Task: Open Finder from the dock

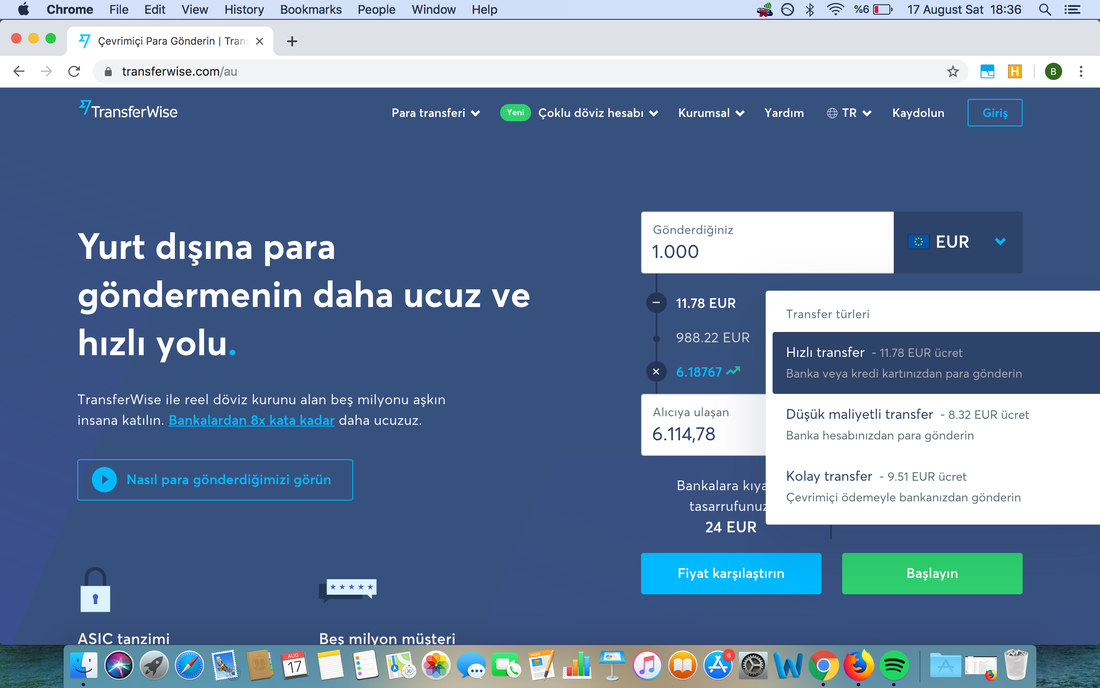Action: pyautogui.click(x=83, y=665)
